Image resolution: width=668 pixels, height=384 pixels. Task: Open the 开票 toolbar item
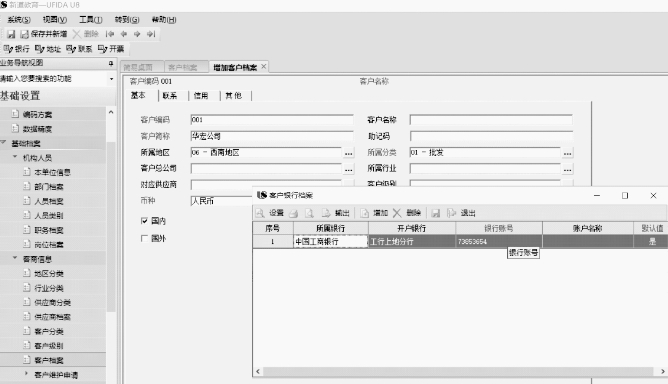[x=111, y=49]
